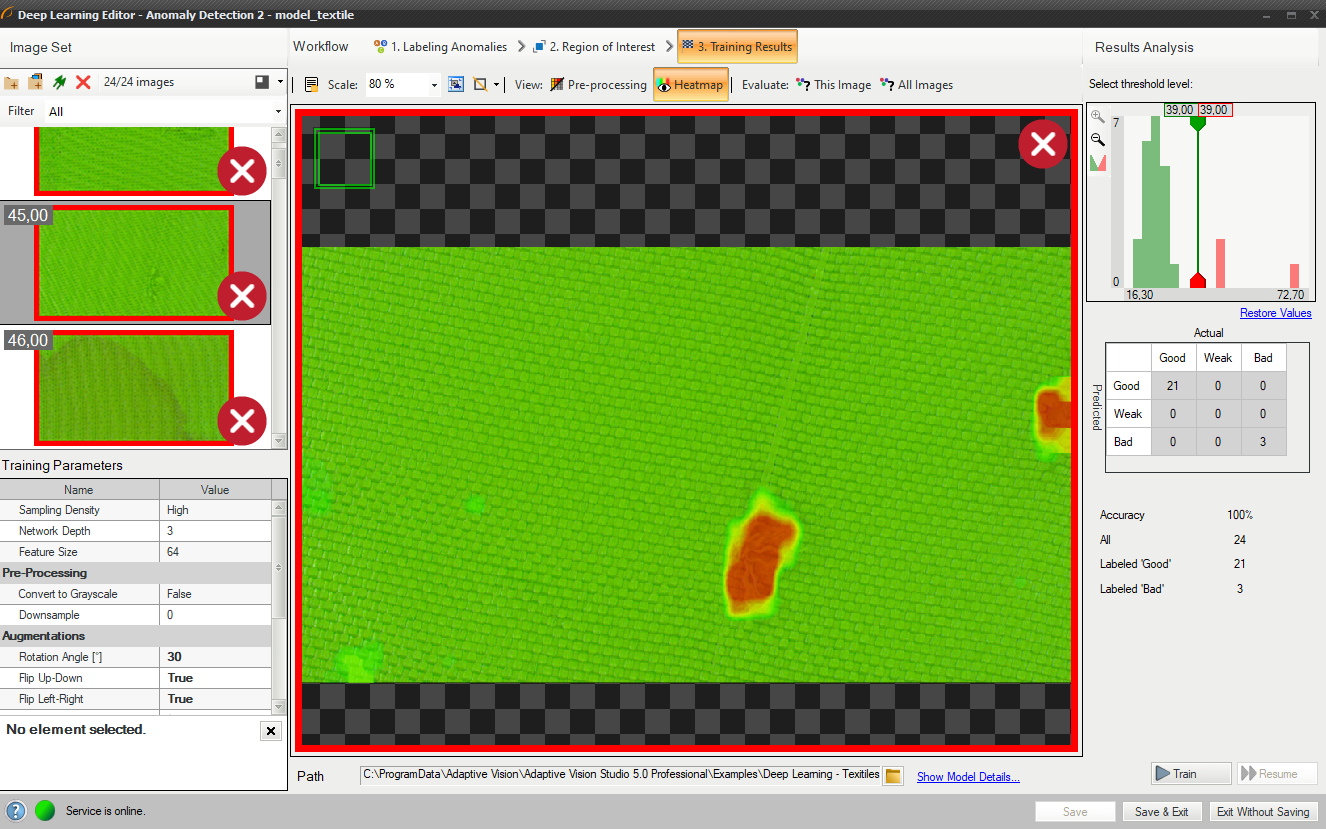Zoom out the threshold histogram

tap(1098, 140)
